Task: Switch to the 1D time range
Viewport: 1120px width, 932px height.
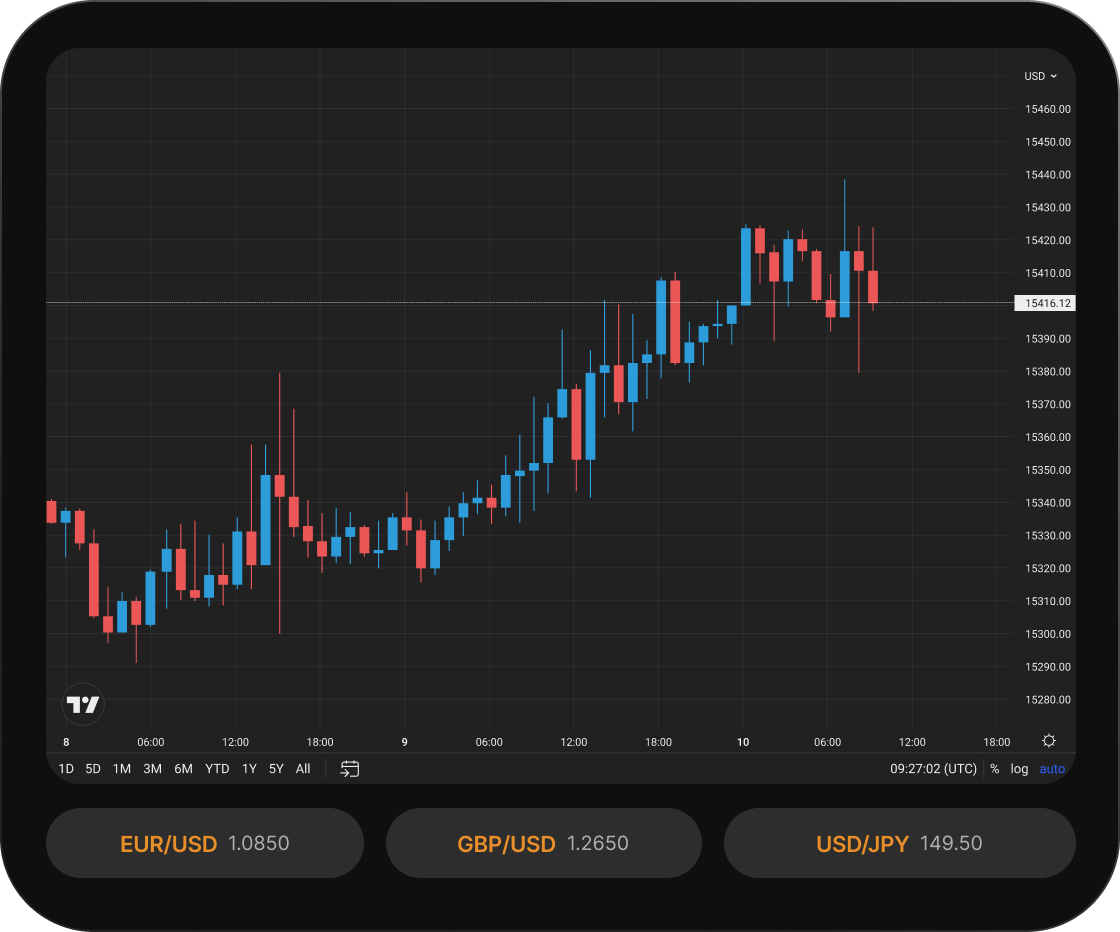Action: click(66, 769)
